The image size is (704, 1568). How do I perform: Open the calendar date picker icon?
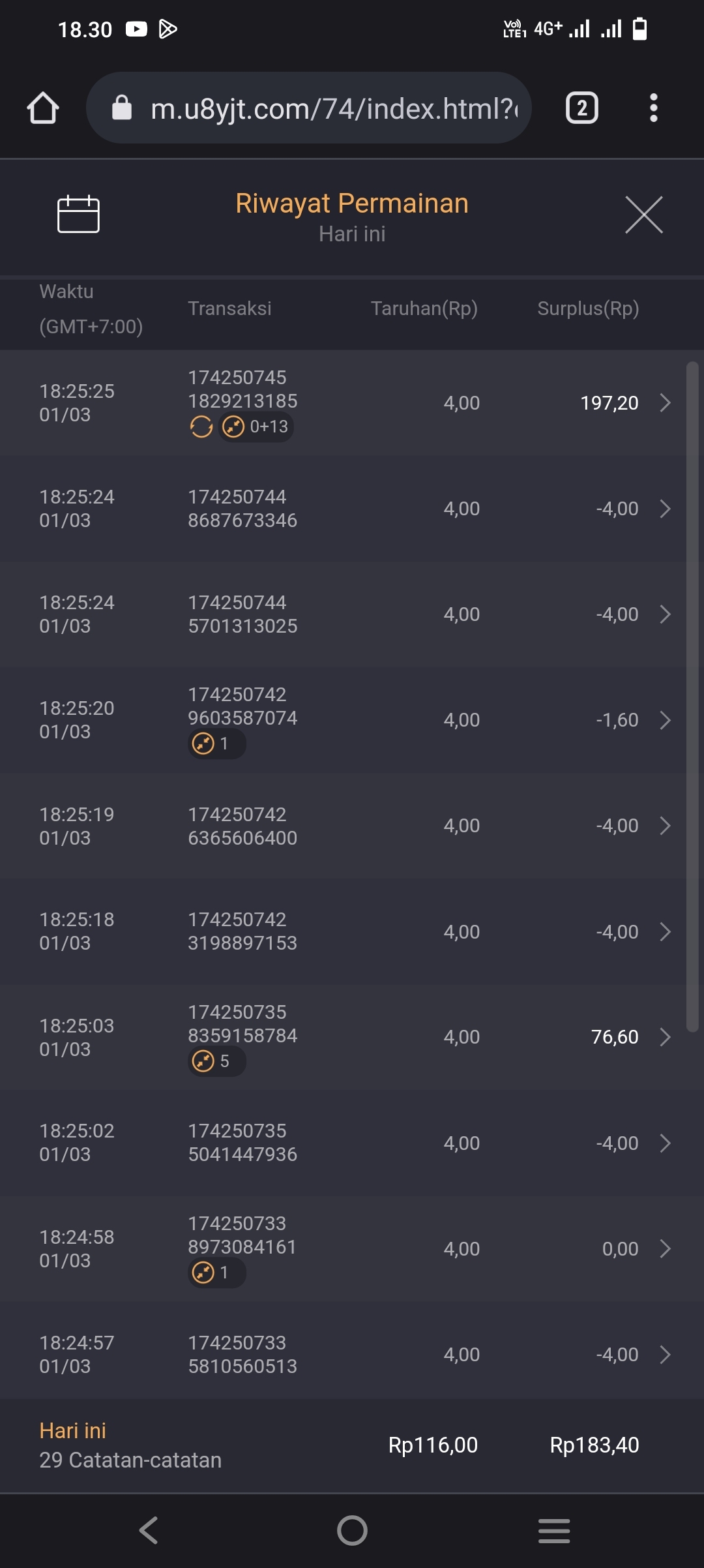tap(78, 214)
